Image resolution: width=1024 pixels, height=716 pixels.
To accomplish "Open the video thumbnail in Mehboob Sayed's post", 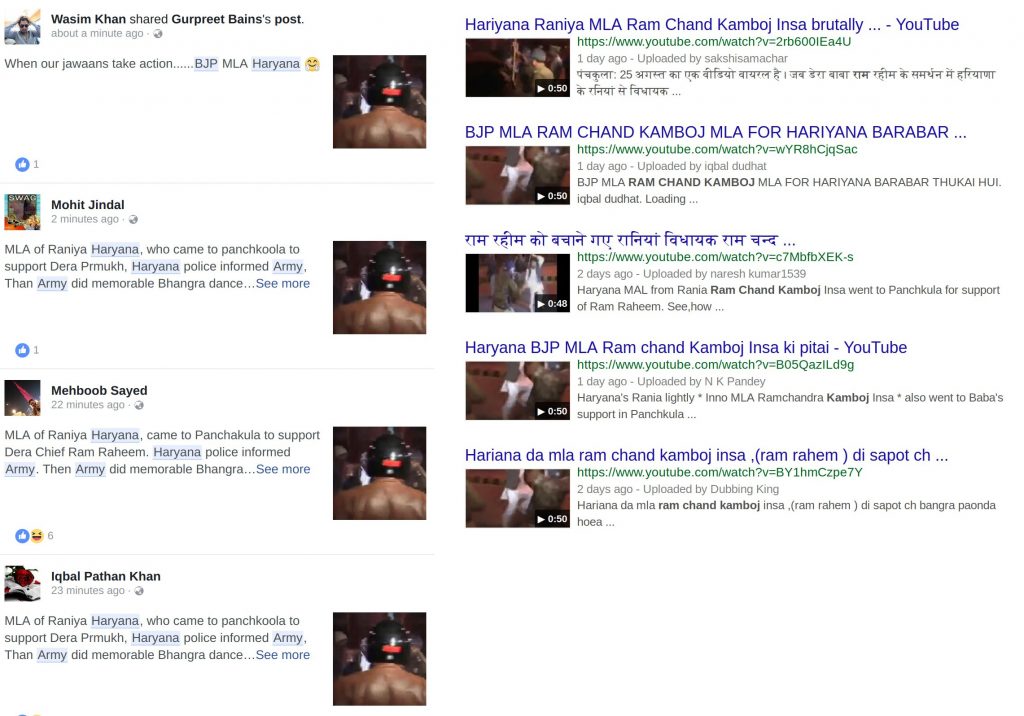I will click(379, 473).
